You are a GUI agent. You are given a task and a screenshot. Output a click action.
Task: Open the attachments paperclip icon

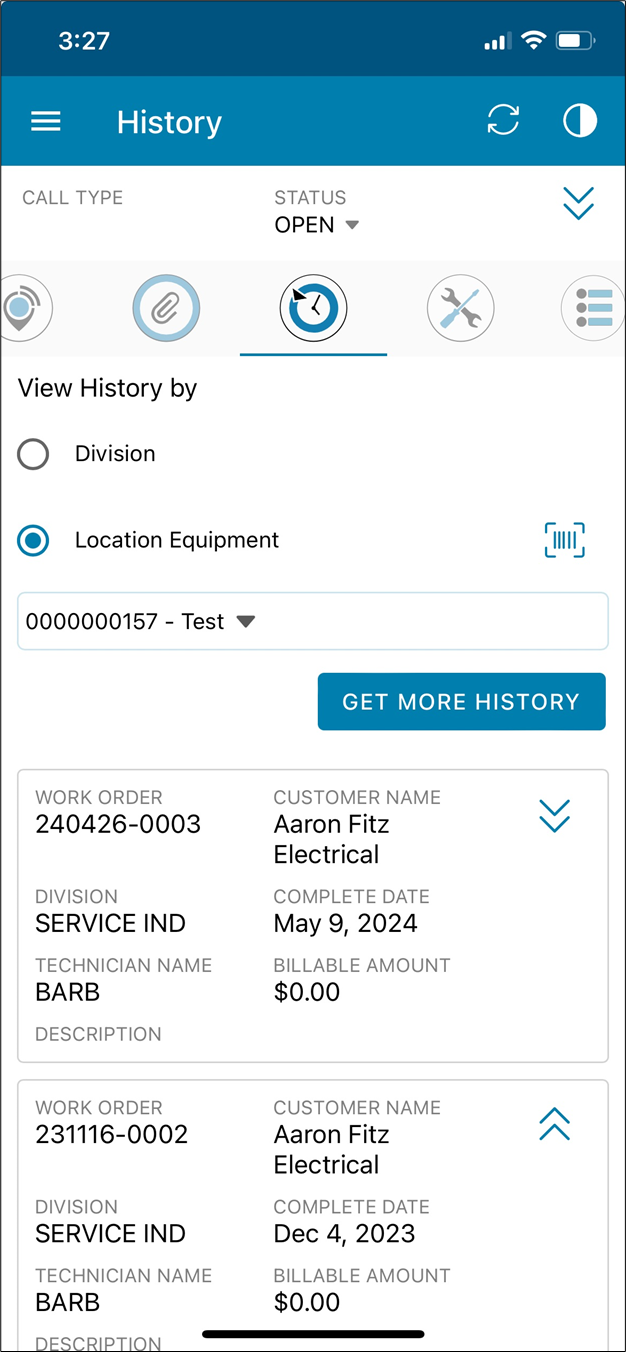click(x=166, y=308)
